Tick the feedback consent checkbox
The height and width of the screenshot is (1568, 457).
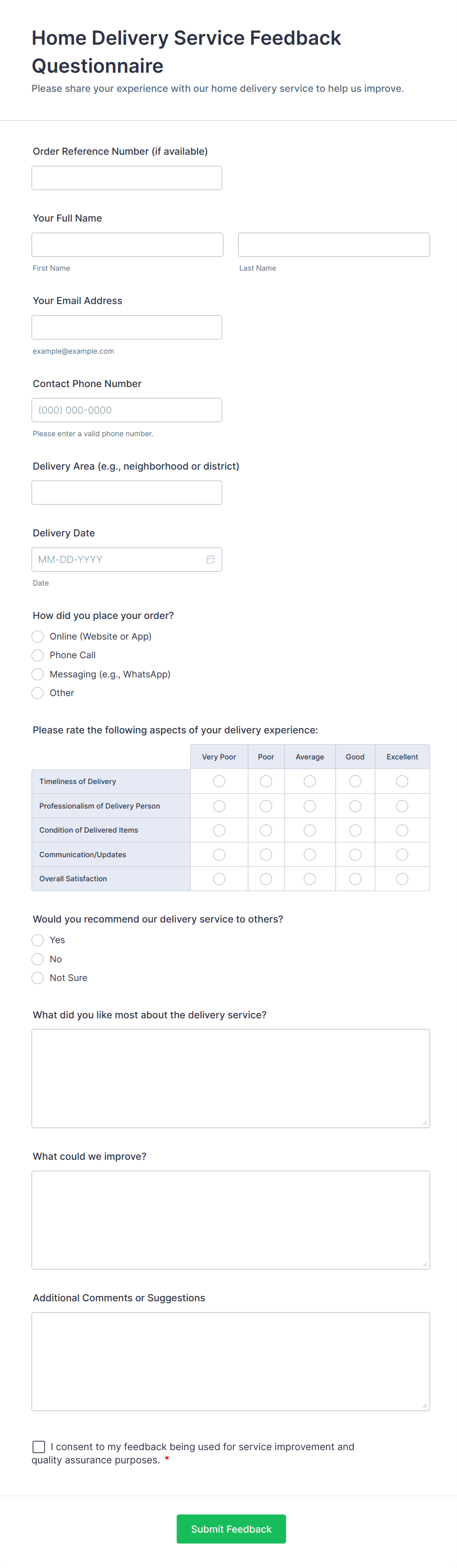(x=39, y=1446)
